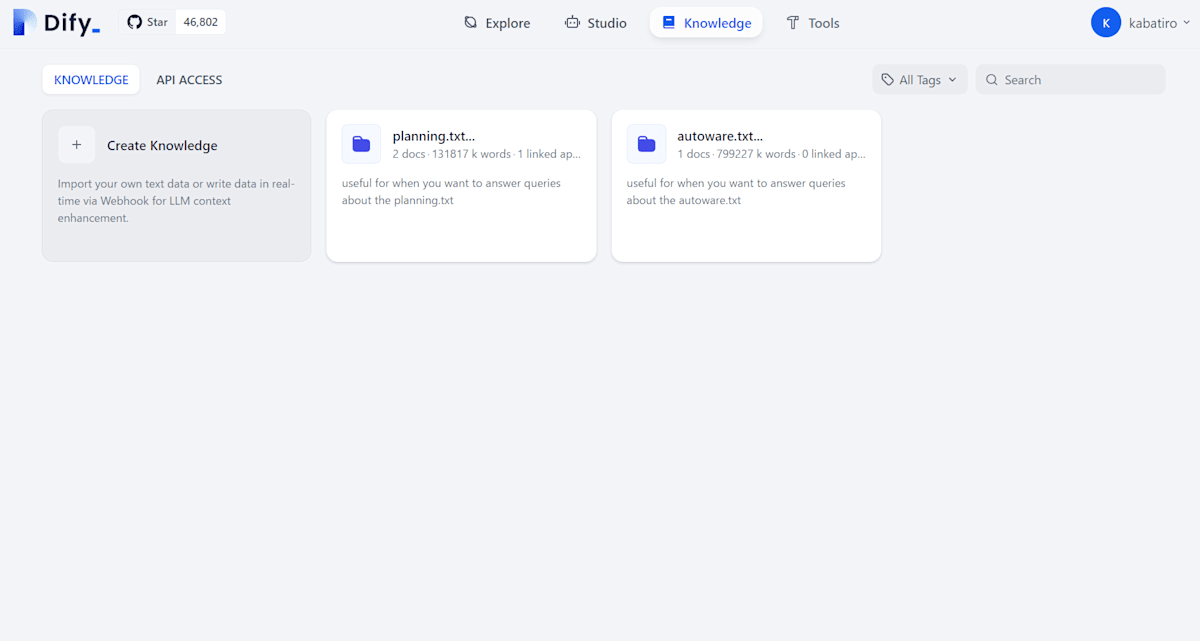Image resolution: width=1200 pixels, height=641 pixels.
Task: Select the KNOWLEDGE tab
Action: pos(91,79)
